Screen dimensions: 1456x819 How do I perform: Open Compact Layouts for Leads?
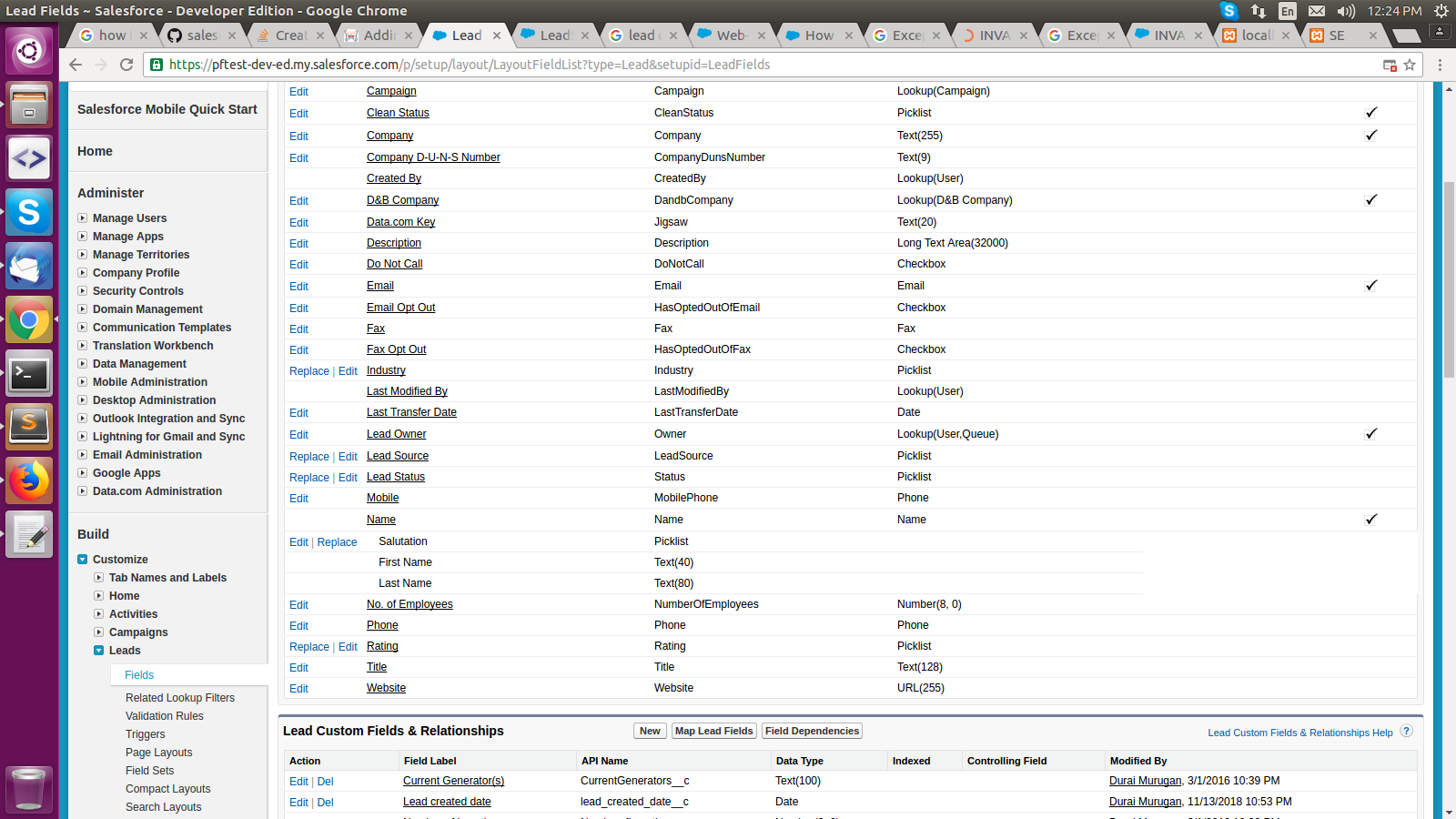click(x=168, y=789)
